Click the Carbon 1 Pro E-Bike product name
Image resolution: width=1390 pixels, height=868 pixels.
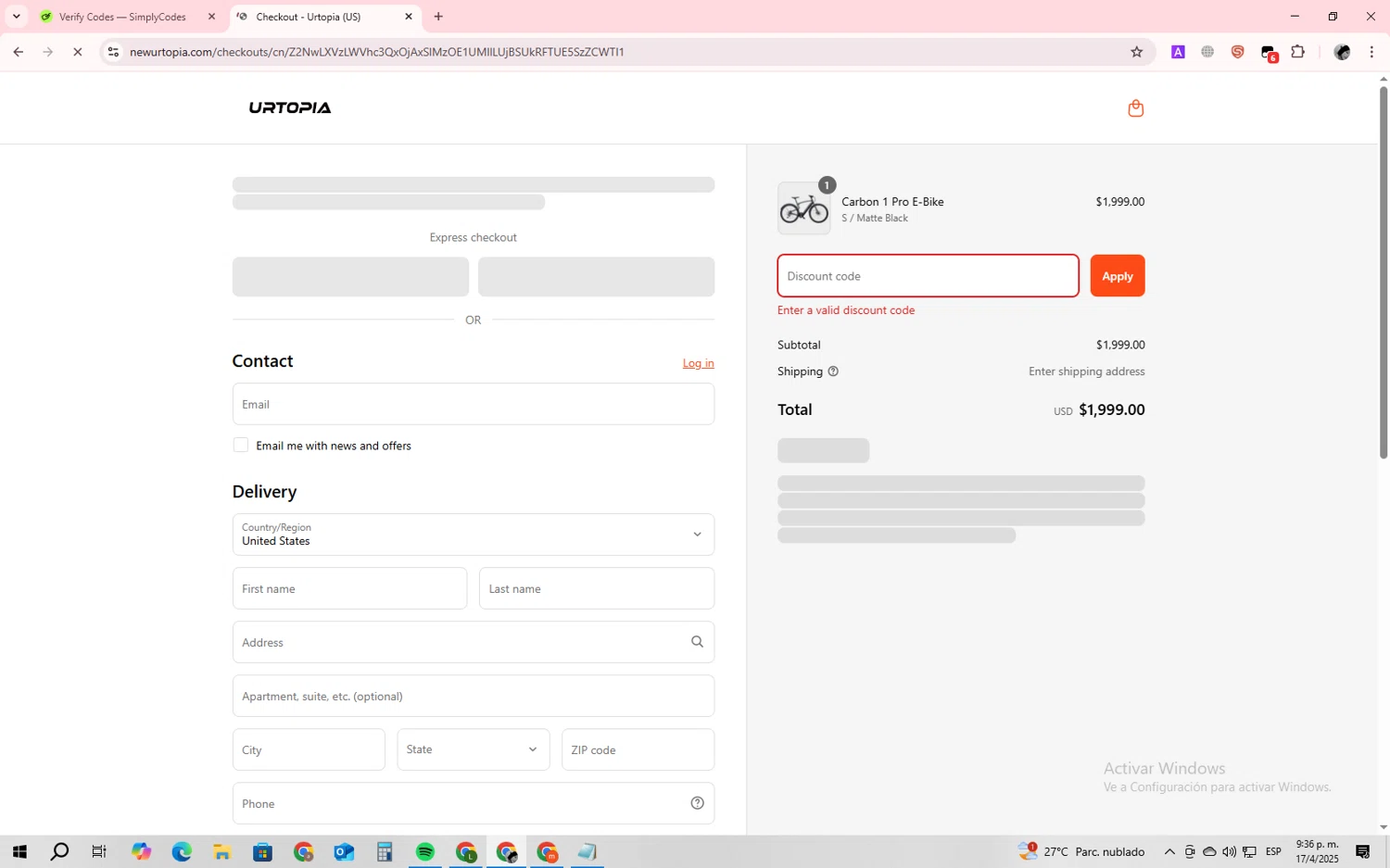click(892, 202)
